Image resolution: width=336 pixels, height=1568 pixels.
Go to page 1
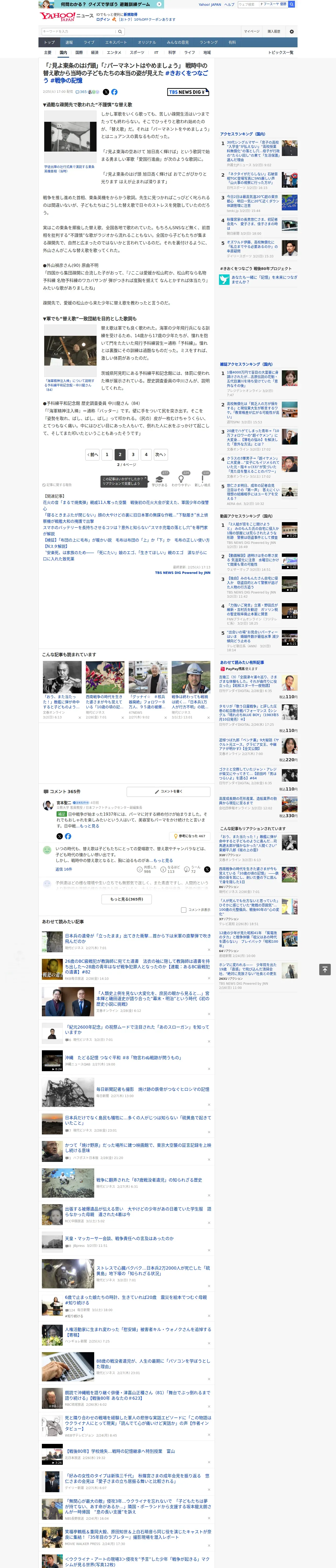click(x=107, y=454)
